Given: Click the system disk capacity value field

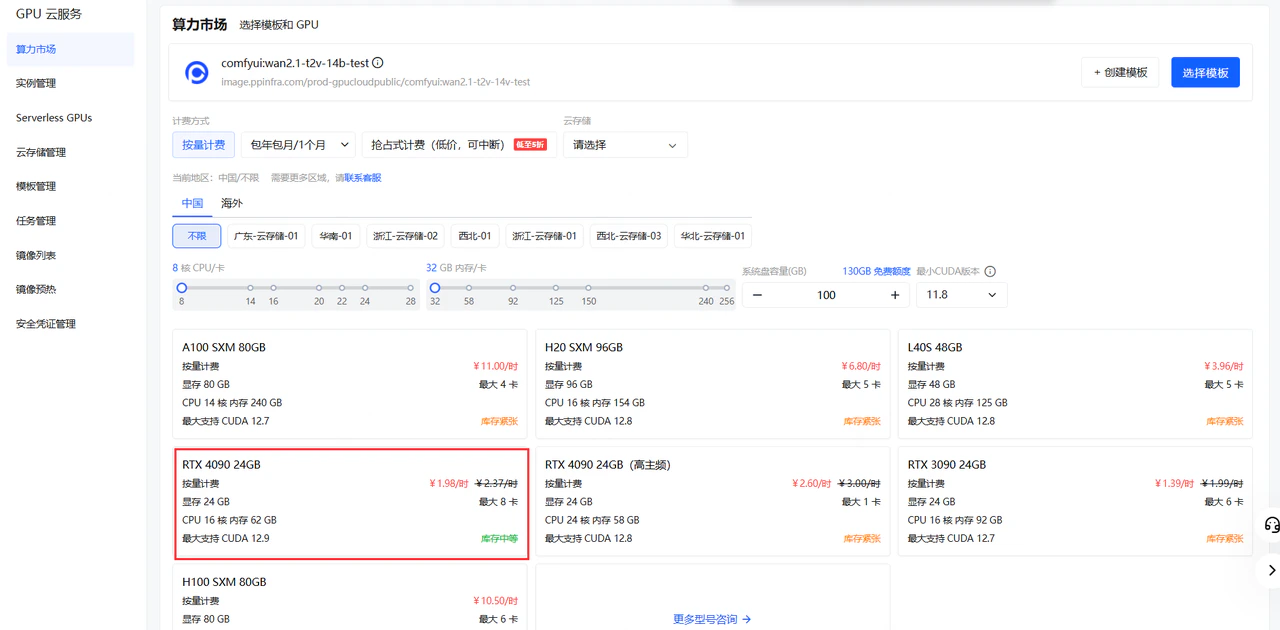Looking at the screenshot, I should (826, 295).
